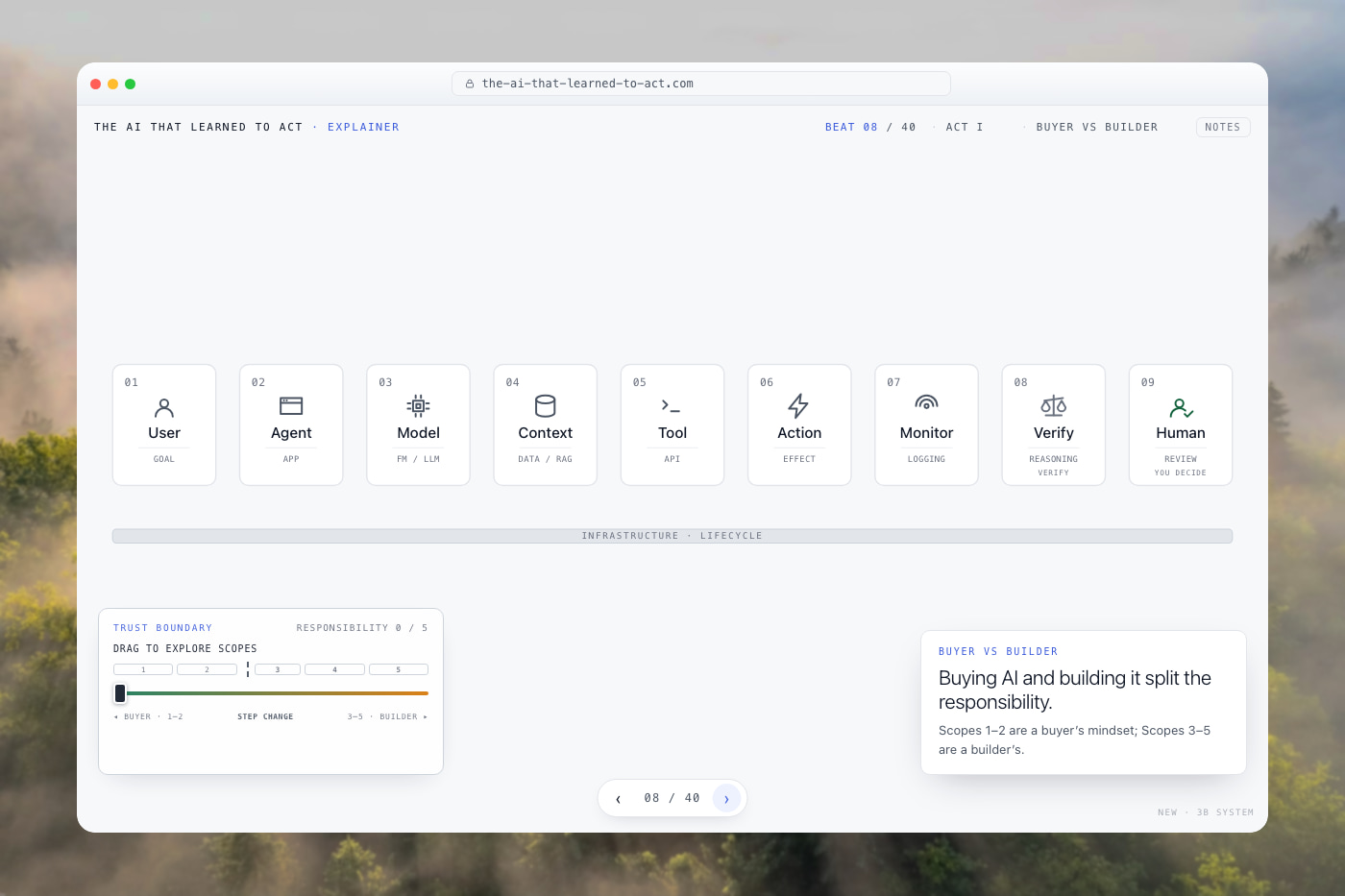Select the Action lightning bolt icon
1345x896 pixels.
click(x=798, y=406)
